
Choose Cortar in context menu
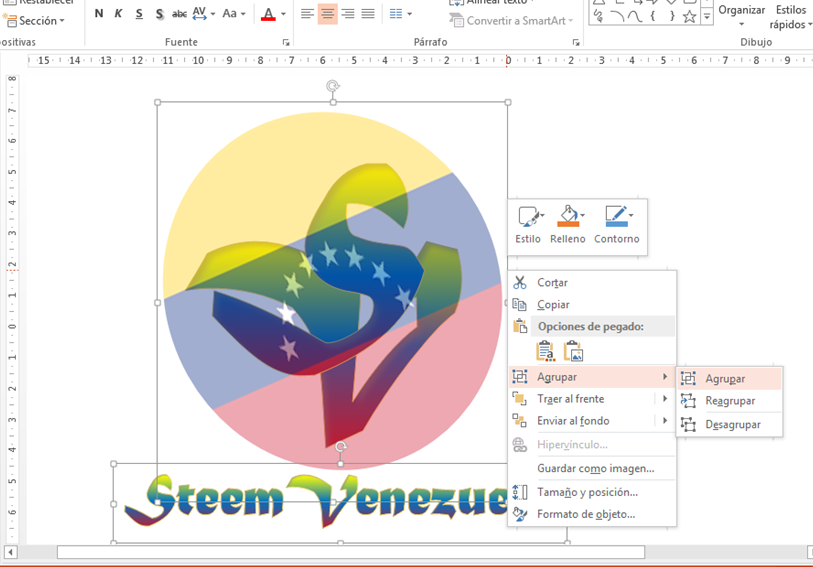pos(592,282)
